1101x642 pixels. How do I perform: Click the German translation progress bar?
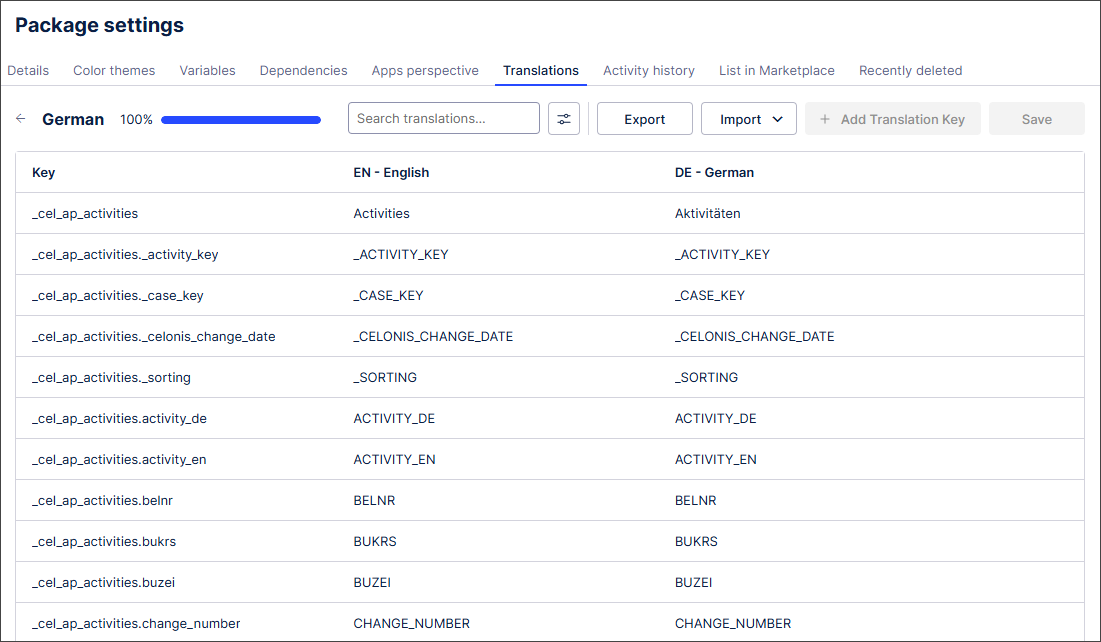tap(240, 118)
